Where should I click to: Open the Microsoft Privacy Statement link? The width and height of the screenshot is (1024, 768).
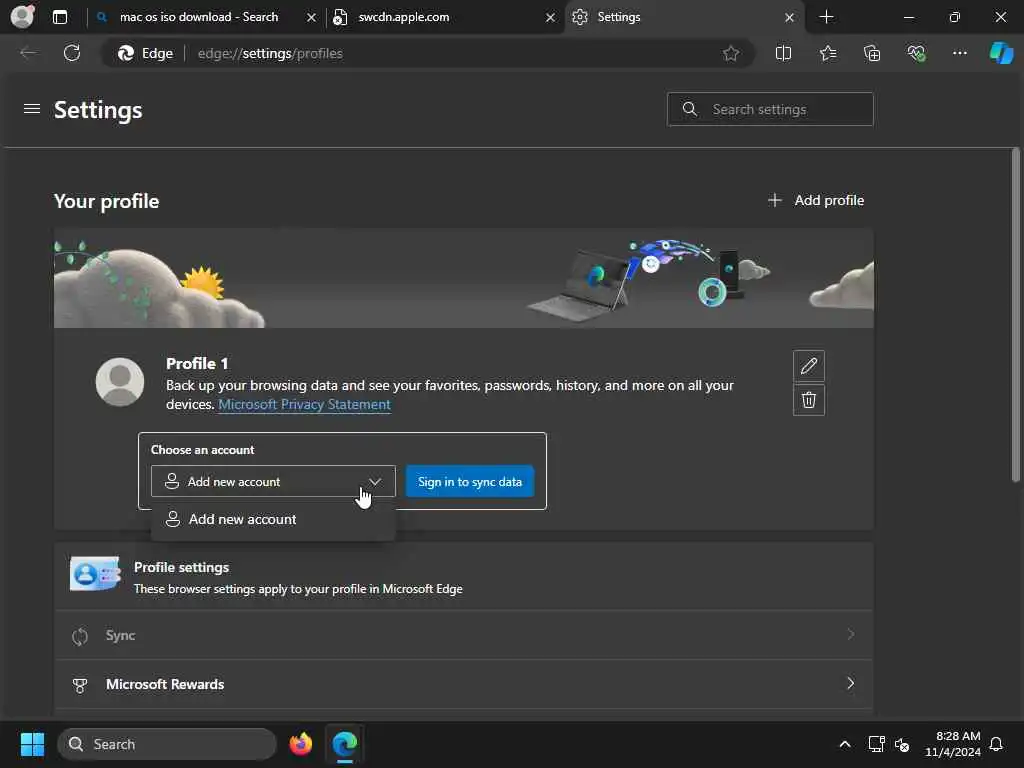pos(304,404)
